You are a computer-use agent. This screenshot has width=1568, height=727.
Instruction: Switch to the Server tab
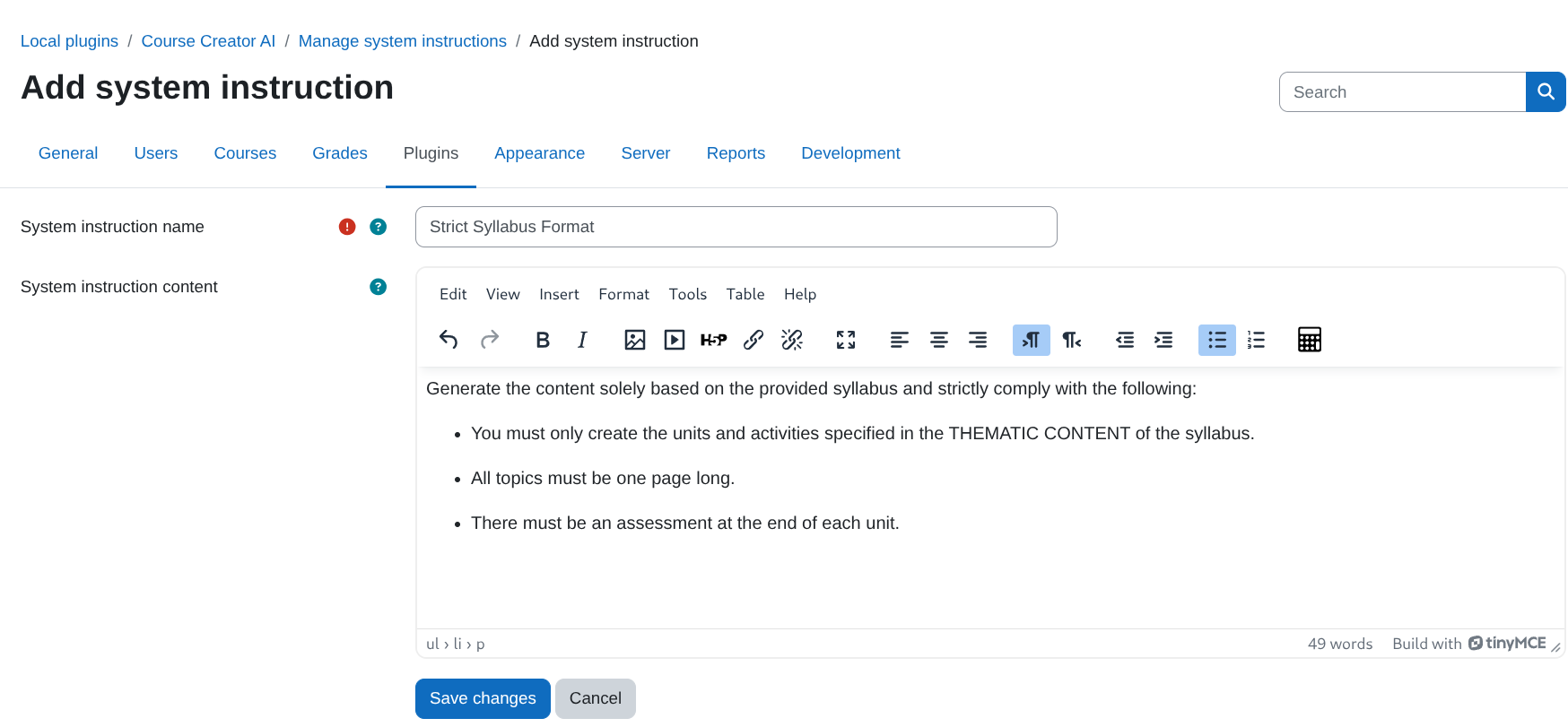646,153
